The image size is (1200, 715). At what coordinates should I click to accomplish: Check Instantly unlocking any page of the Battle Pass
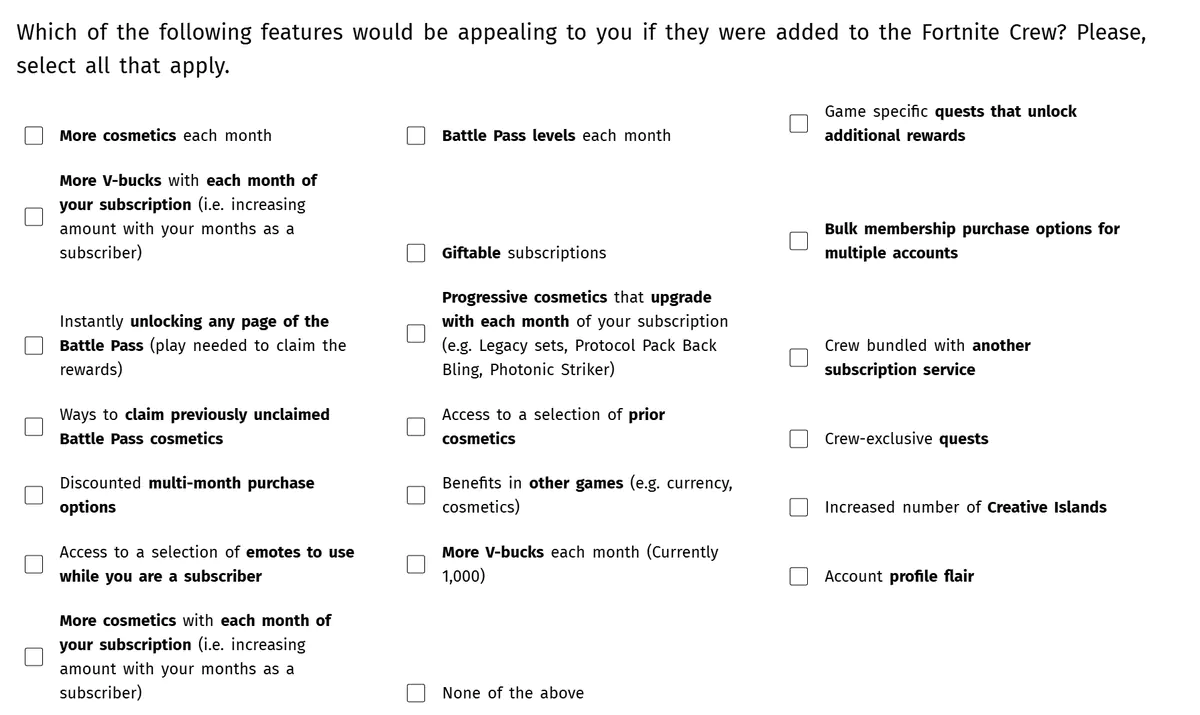33,346
